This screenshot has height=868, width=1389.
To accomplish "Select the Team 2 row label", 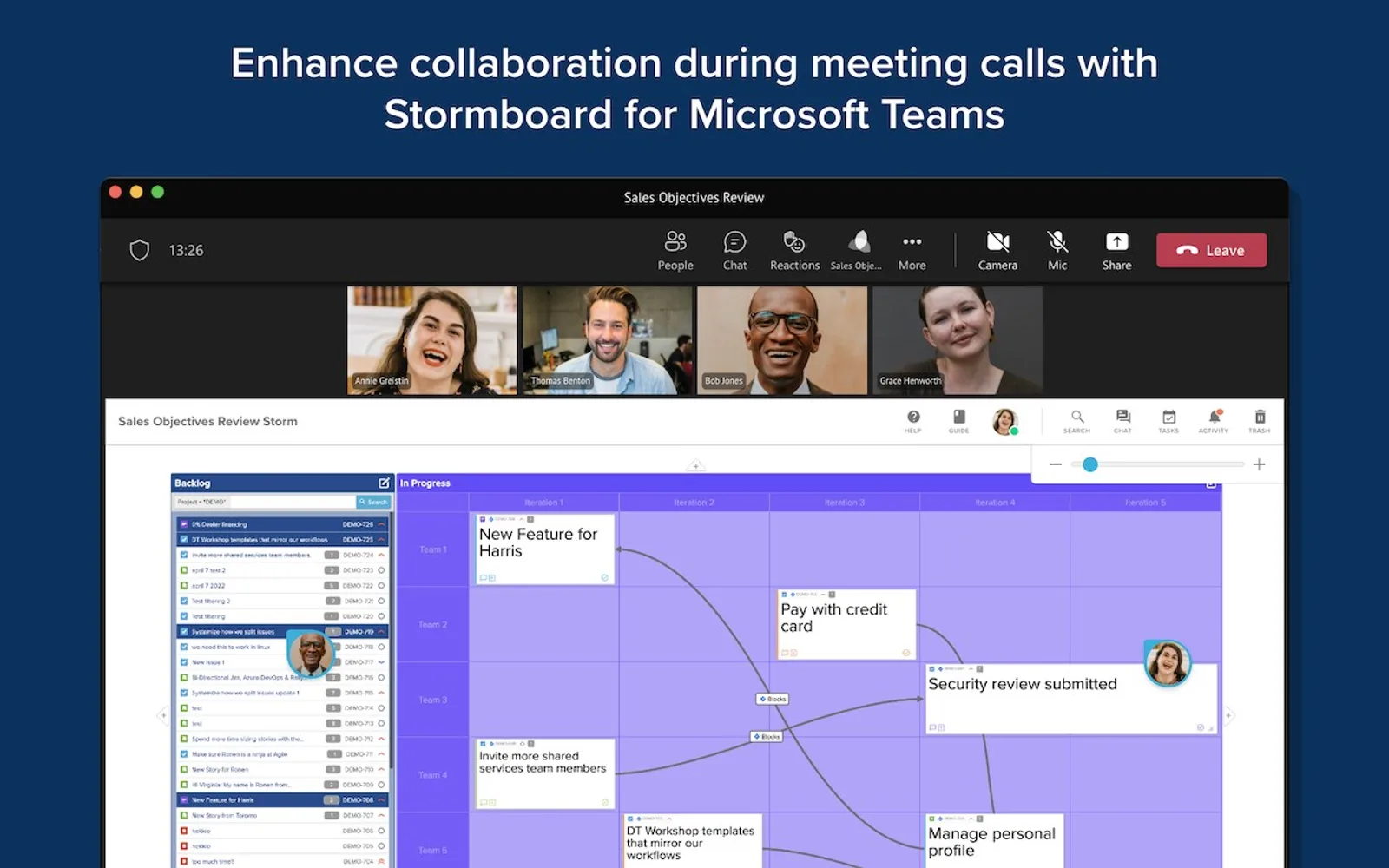I will coord(432,625).
